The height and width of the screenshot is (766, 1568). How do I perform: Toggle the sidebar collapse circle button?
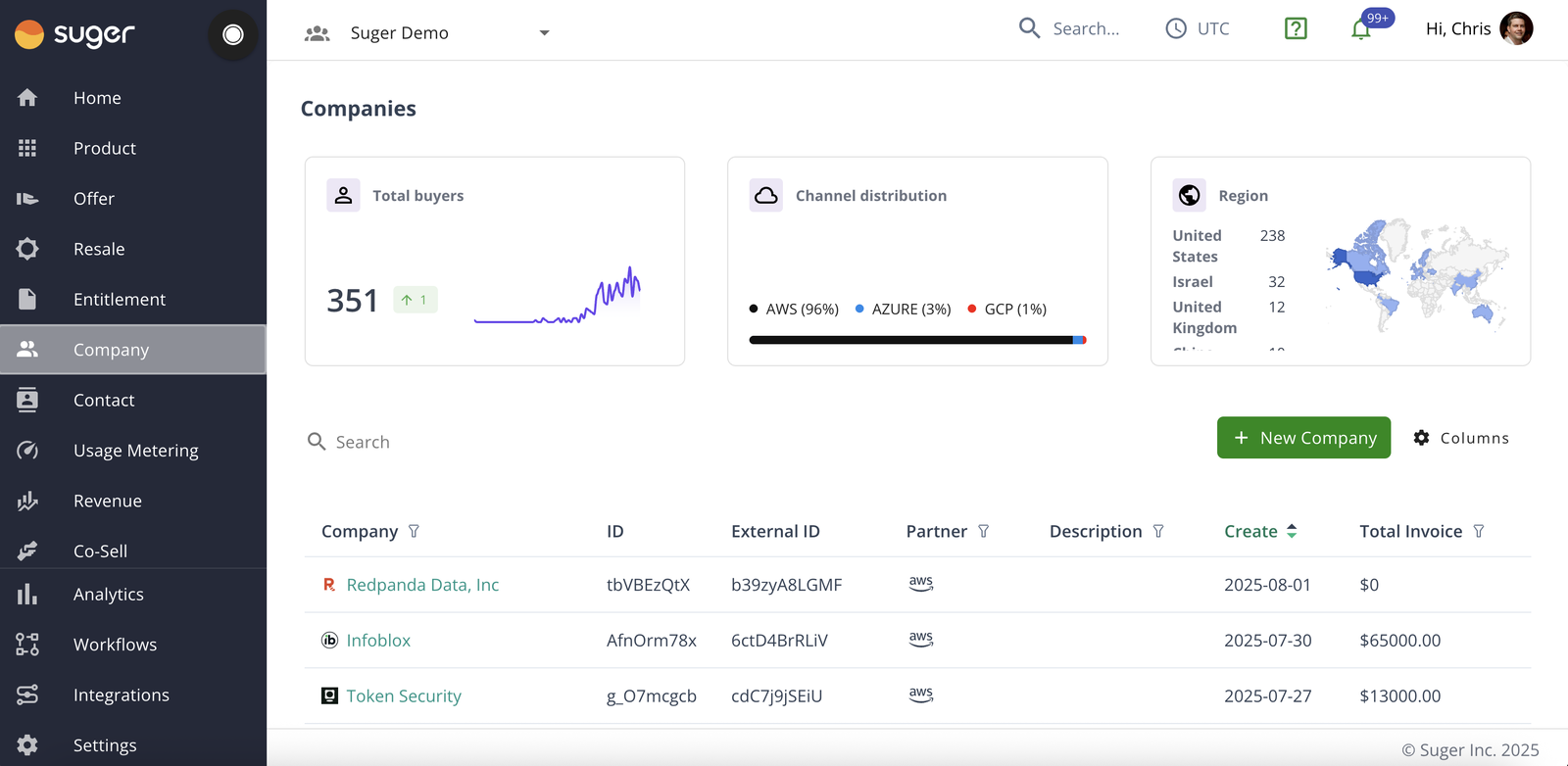coord(233,35)
